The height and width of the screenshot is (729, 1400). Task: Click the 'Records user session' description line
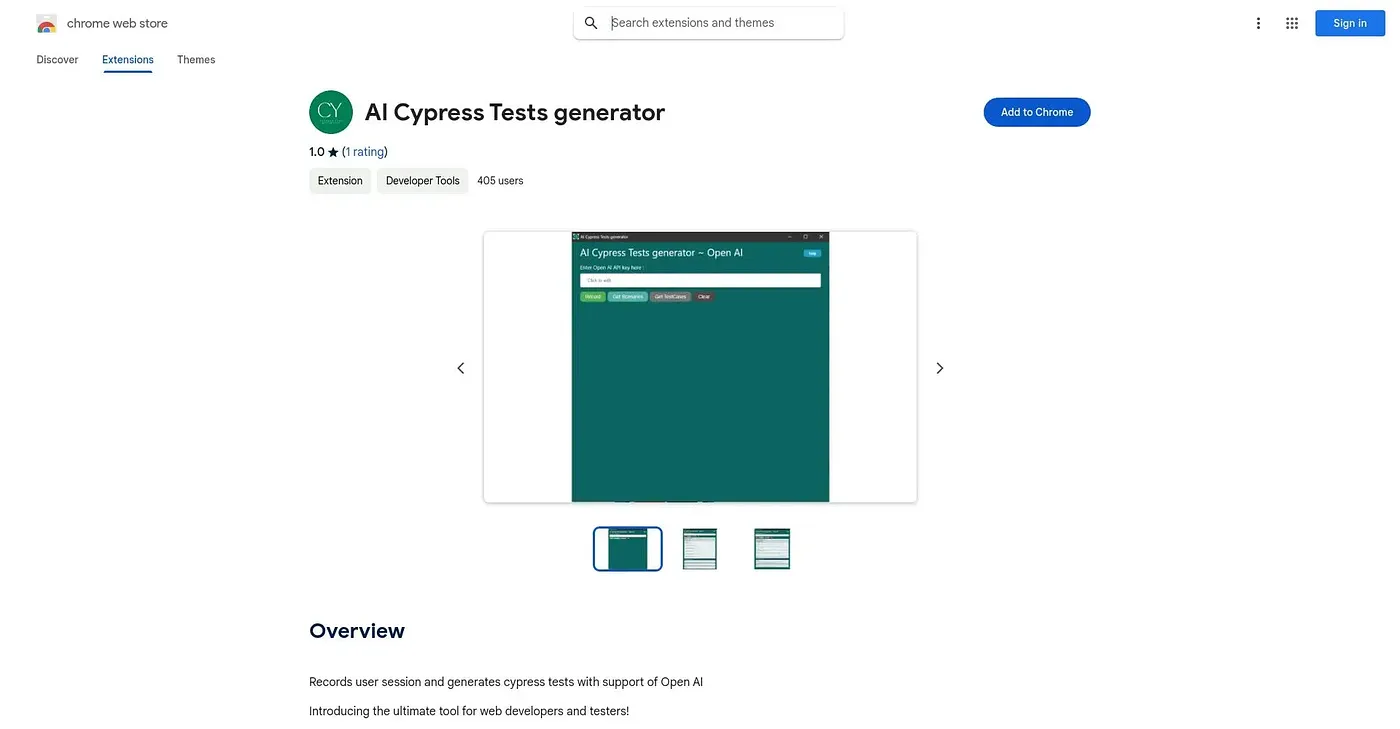[x=506, y=682]
